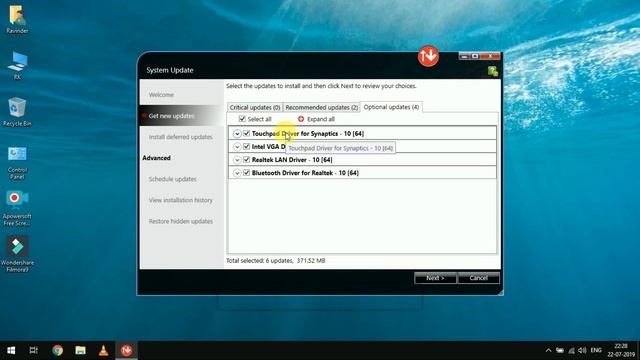Screen dimensions: 640x360
Task: Show hidden system tray icons
Action: pos(548,350)
